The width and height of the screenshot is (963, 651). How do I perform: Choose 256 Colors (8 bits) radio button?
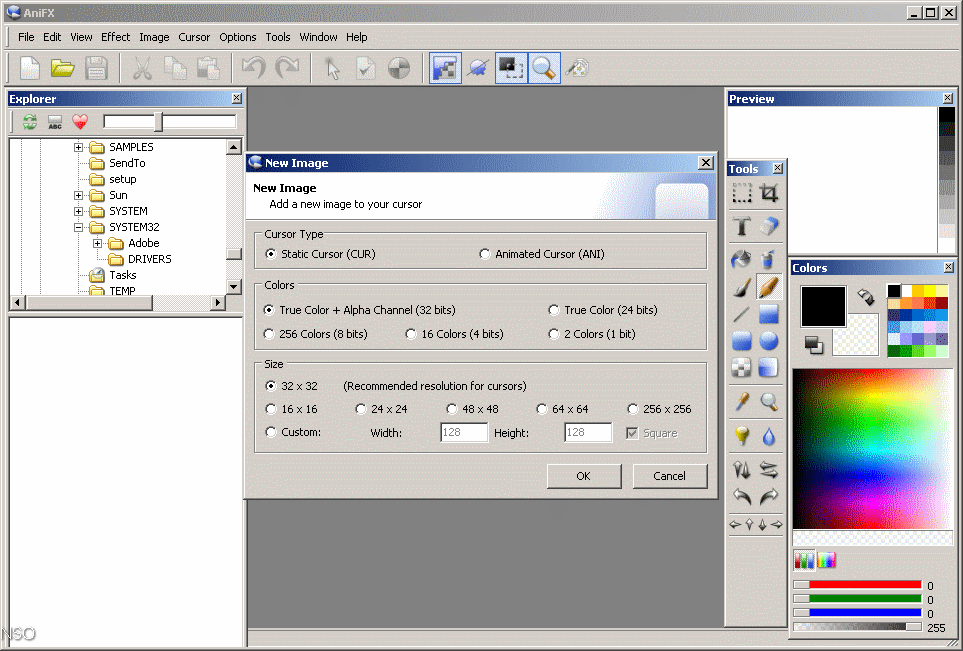click(270, 334)
